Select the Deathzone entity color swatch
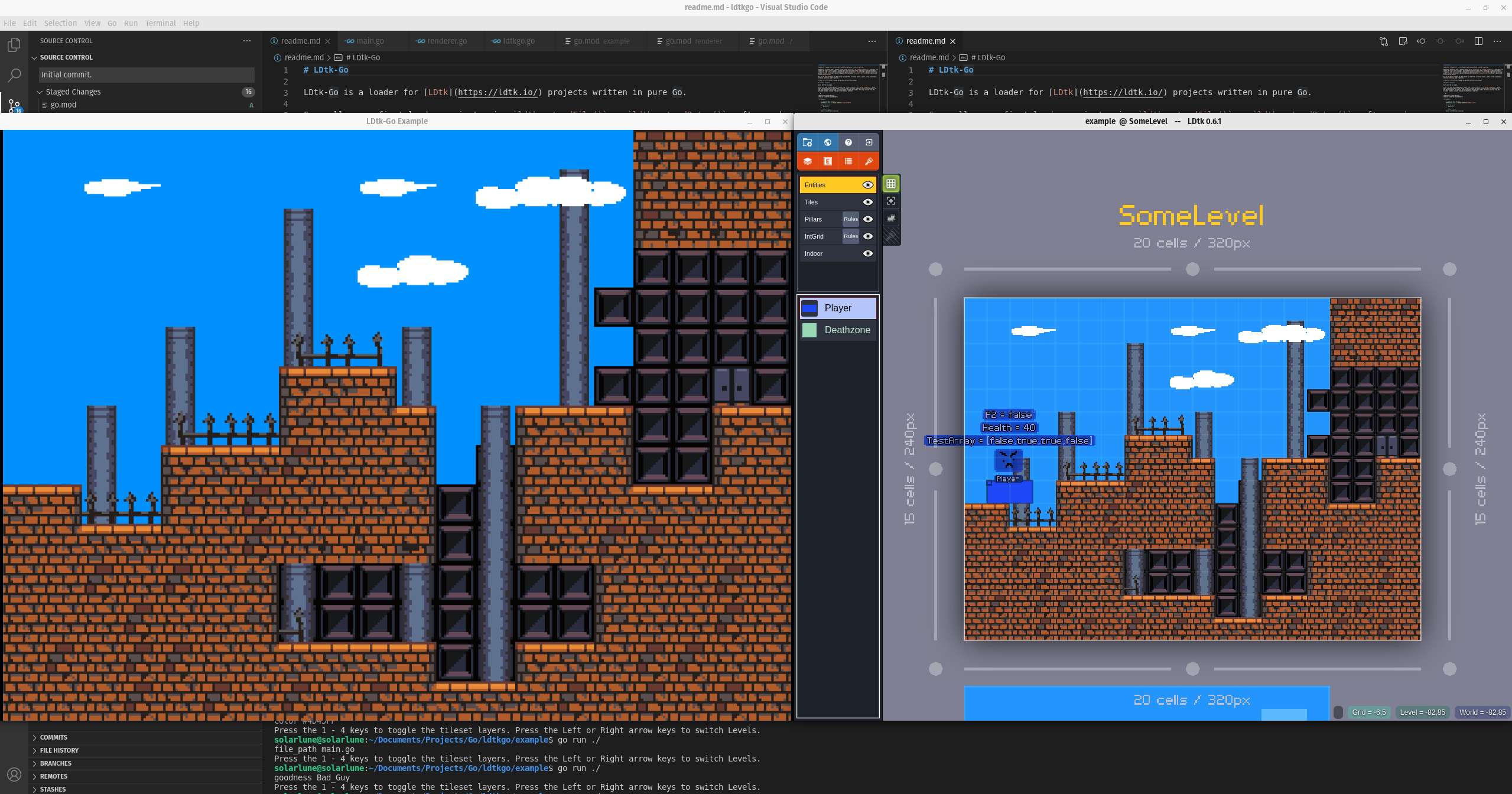This screenshot has width=1512, height=794. (x=809, y=330)
